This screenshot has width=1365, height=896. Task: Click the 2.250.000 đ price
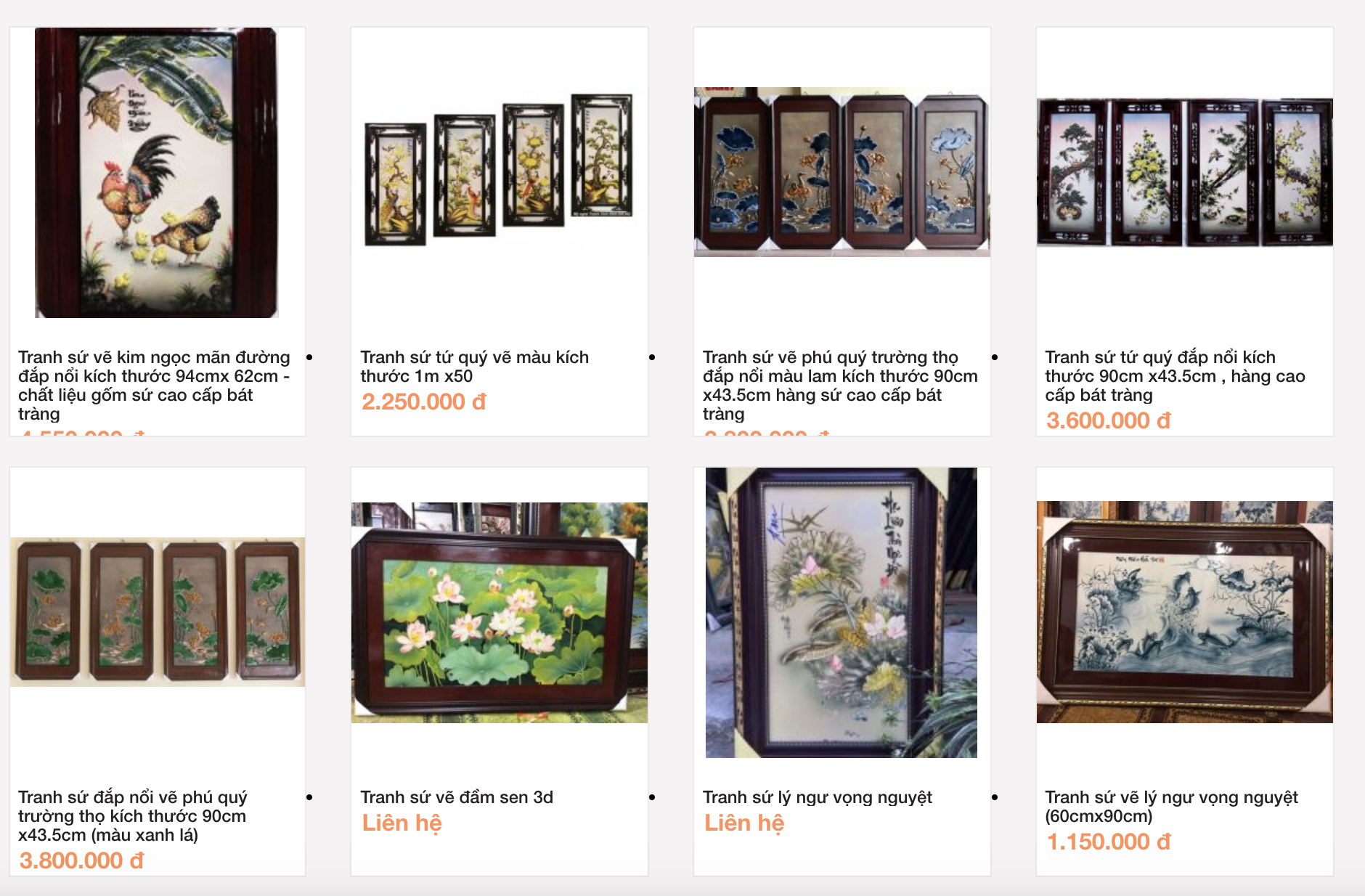(424, 402)
